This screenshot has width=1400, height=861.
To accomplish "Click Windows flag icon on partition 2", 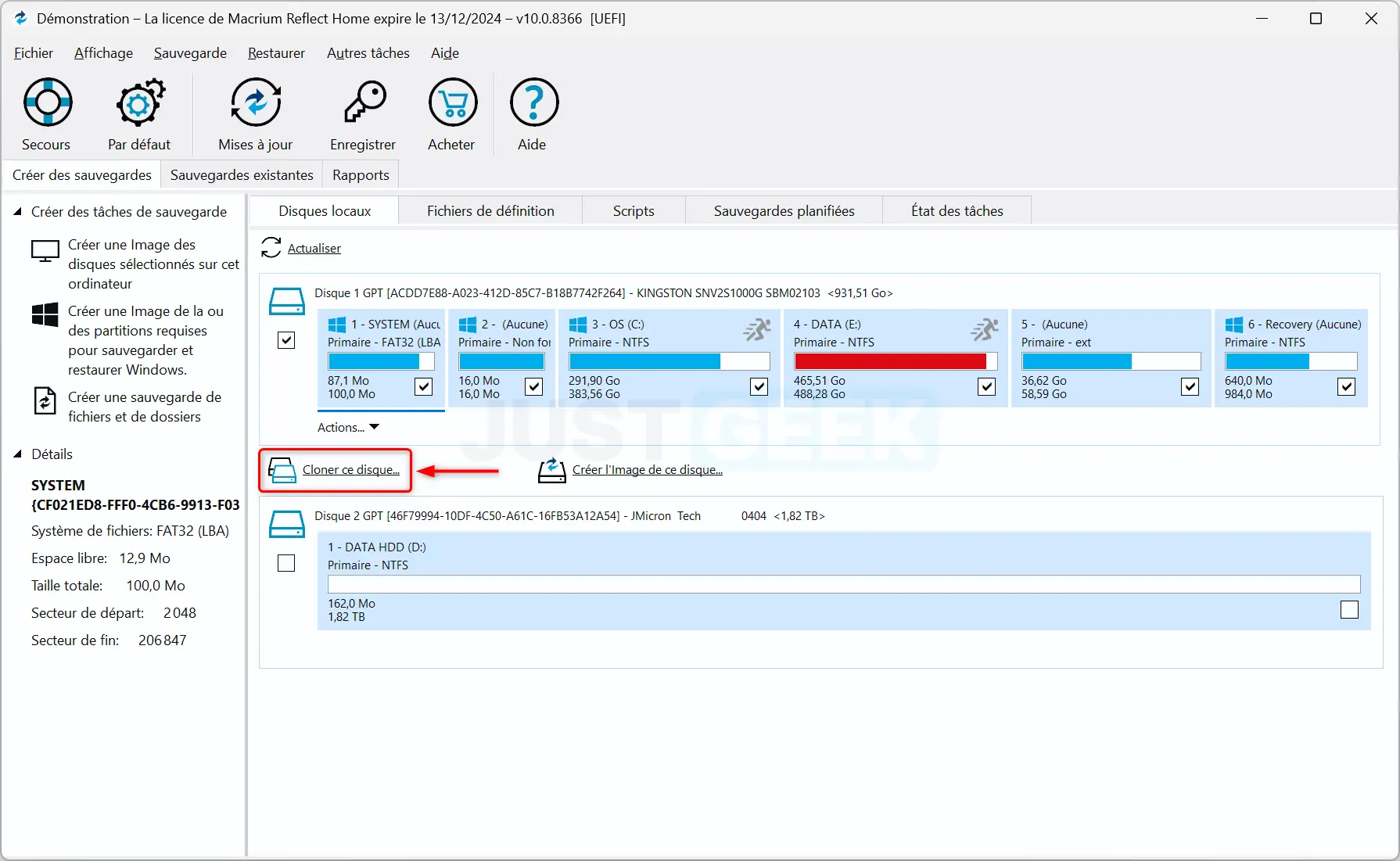I will coord(468,325).
